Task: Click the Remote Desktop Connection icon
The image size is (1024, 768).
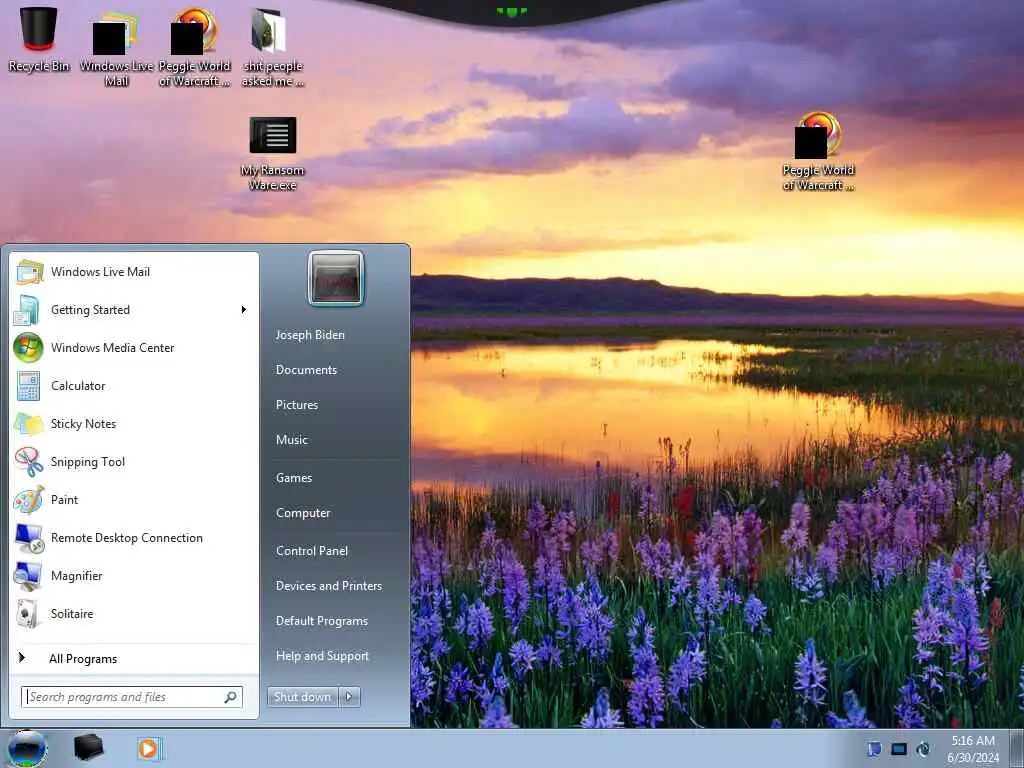Action: pyautogui.click(x=29, y=538)
